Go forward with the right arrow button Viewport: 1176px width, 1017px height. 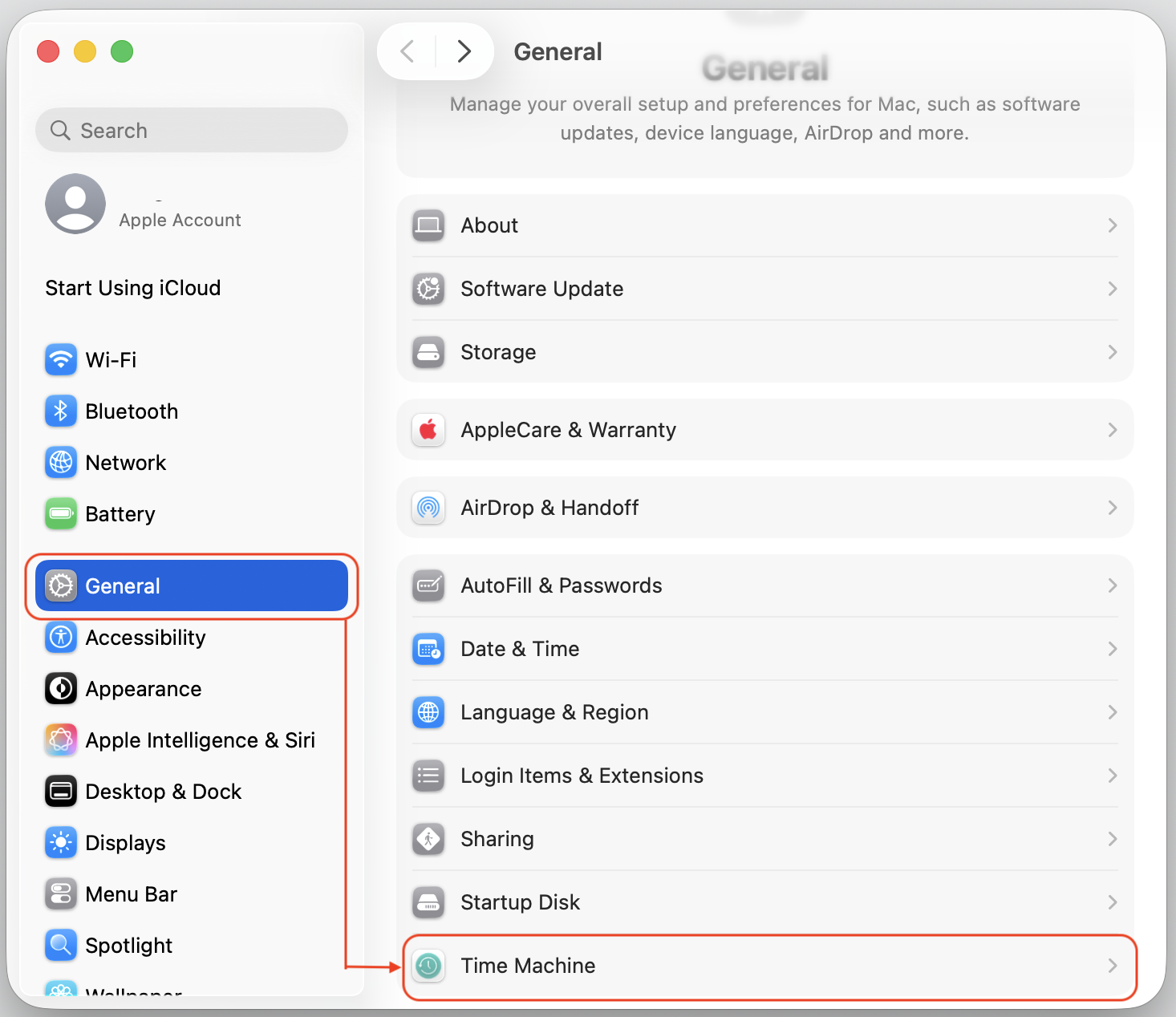(464, 51)
